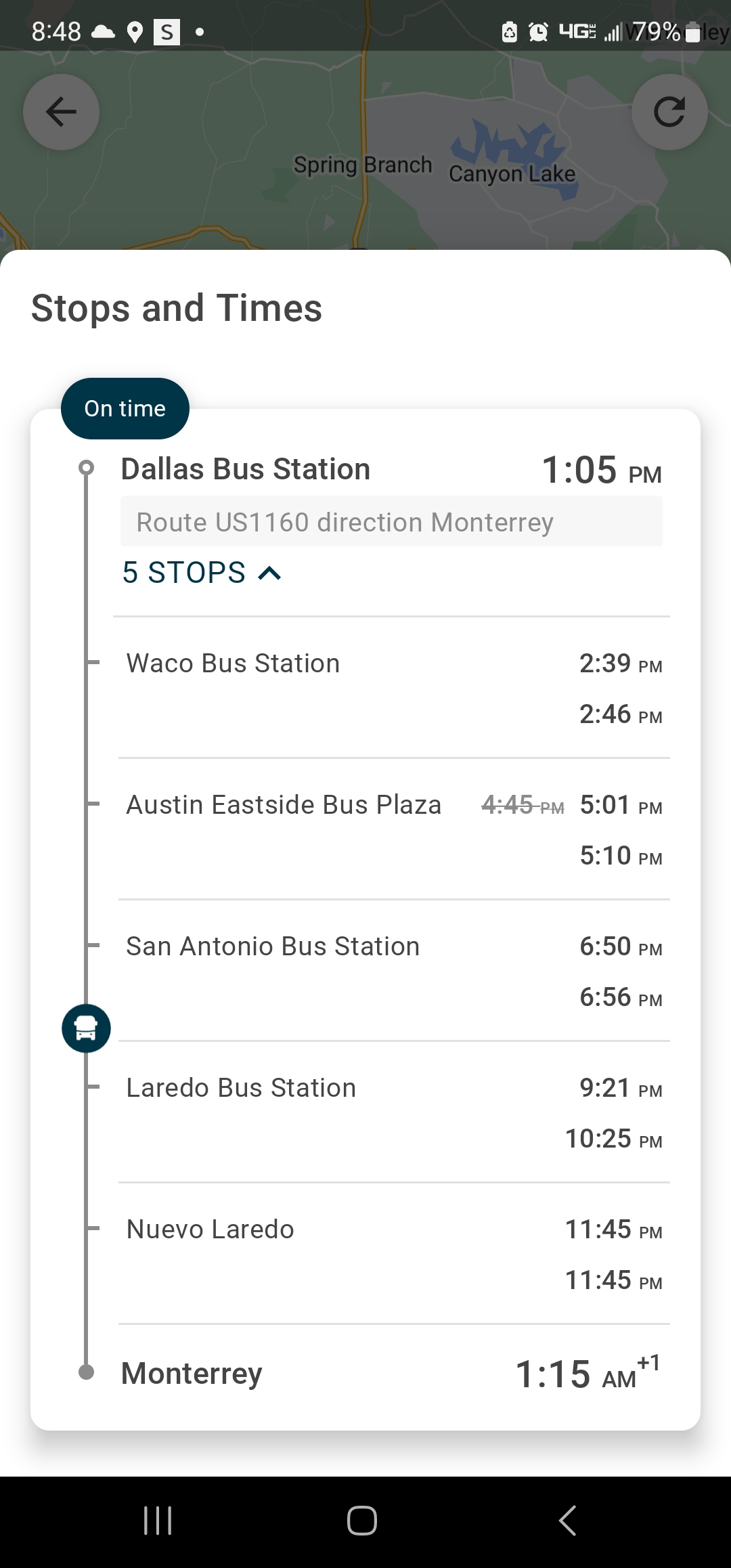Tap Canyon Lake on the map
The height and width of the screenshot is (1568, 731).
512,173
